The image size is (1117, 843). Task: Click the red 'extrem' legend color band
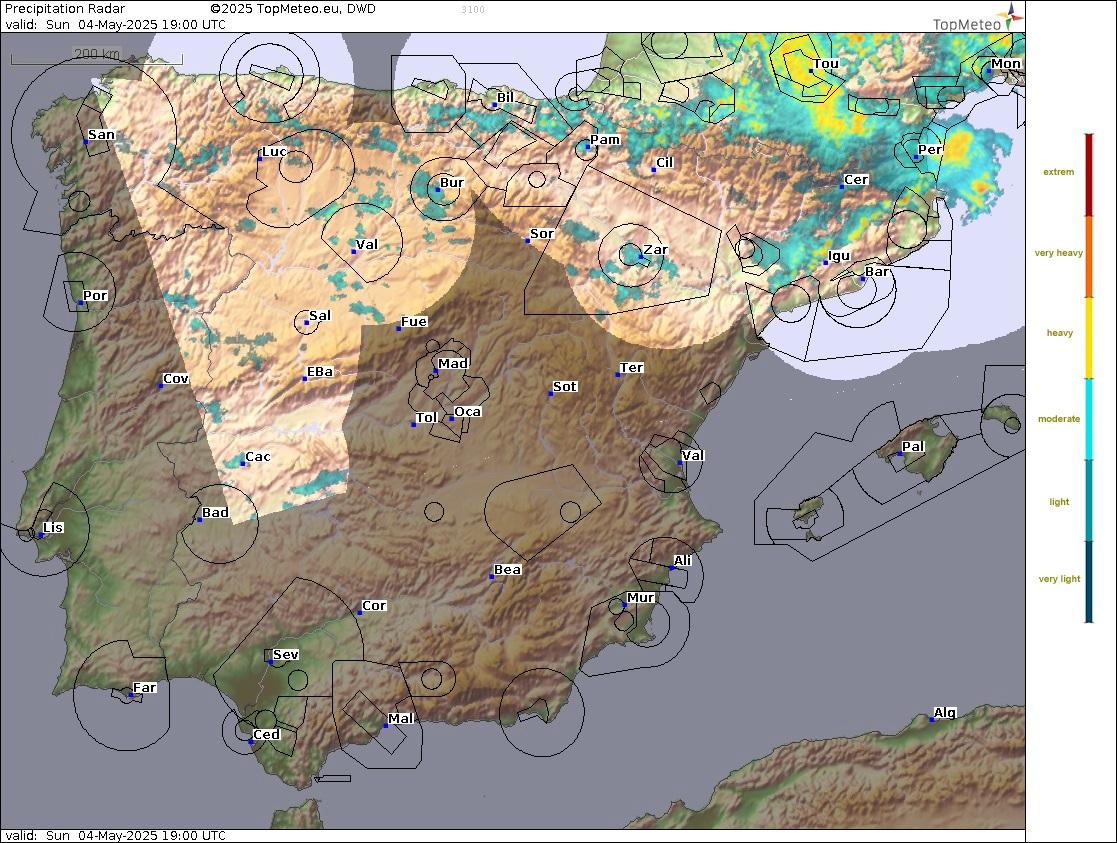(x=1089, y=175)
